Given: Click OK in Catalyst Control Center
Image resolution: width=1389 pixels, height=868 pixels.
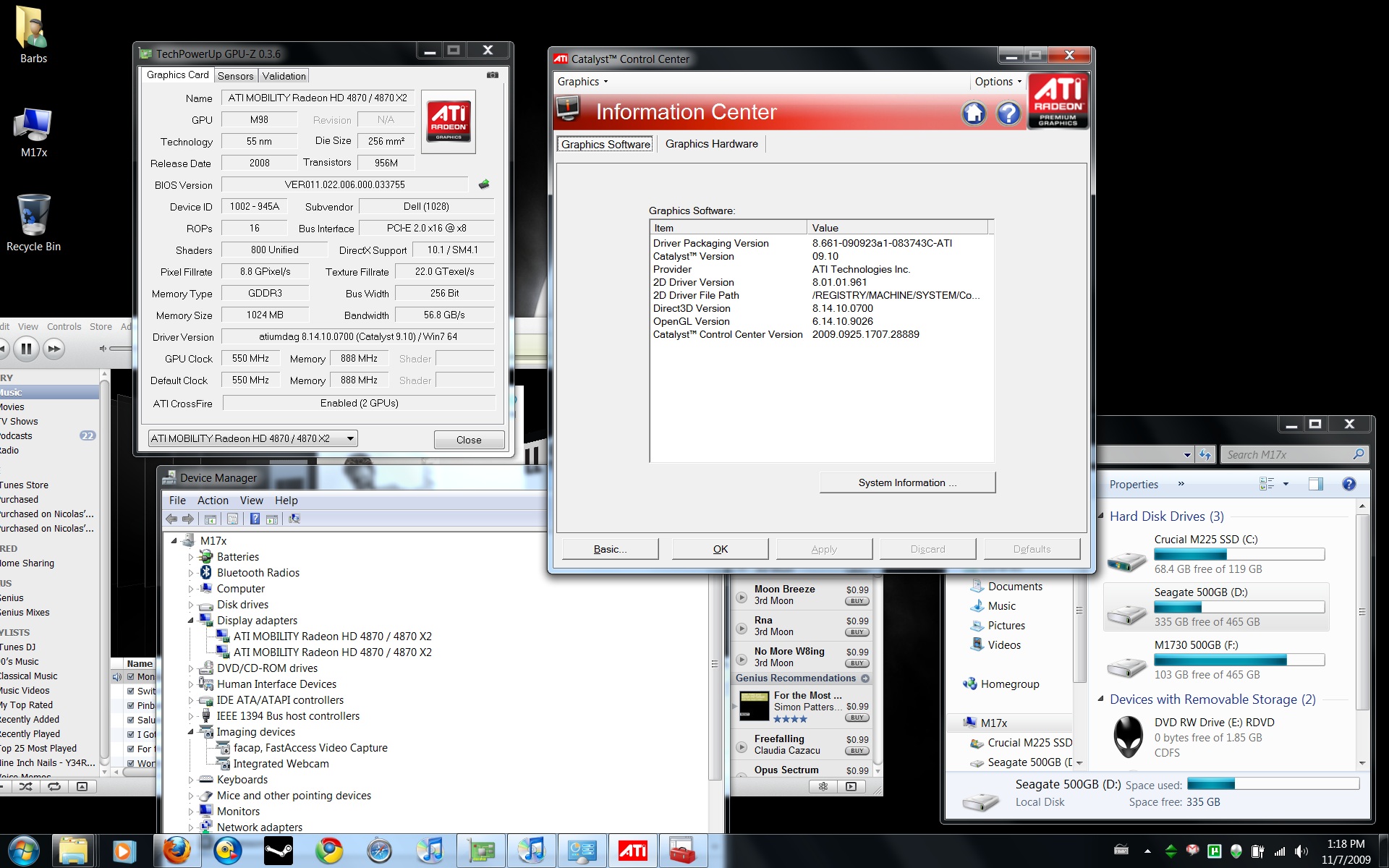Looking at the screenshot, I should (721, 549).
